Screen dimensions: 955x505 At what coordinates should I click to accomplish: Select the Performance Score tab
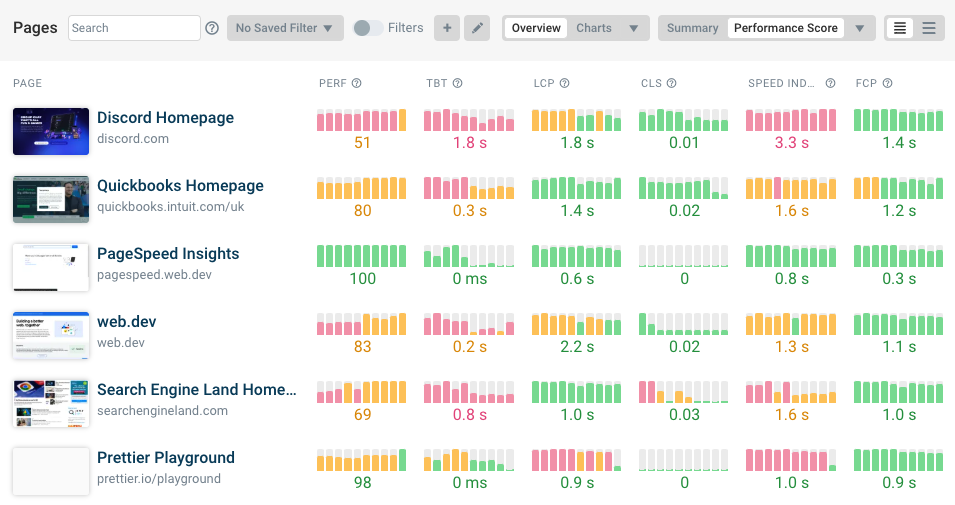[x=786, y=28]
